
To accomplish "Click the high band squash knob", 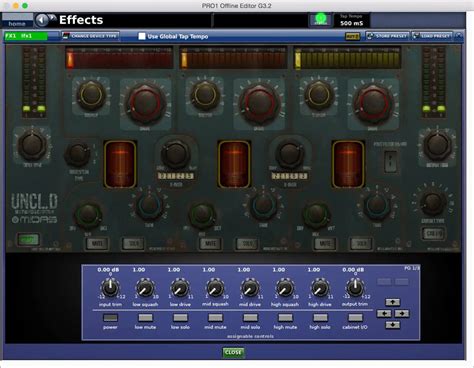I will 319,95.
